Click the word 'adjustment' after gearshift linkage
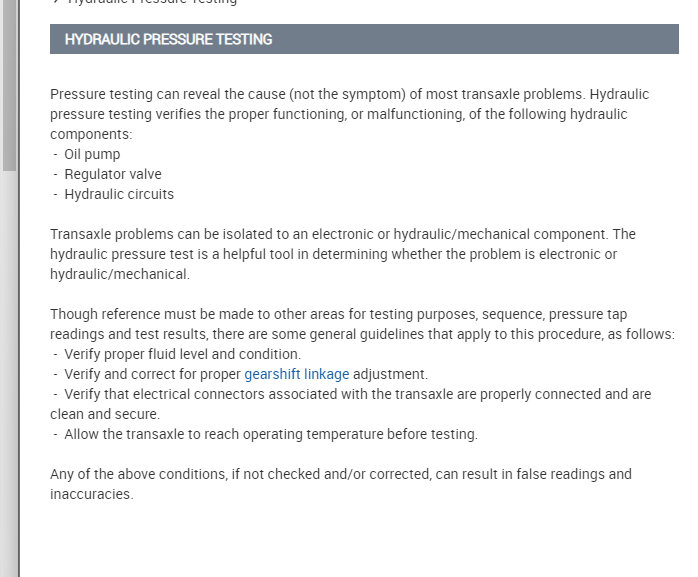This screenshot has width=698, height=577. 390,374
